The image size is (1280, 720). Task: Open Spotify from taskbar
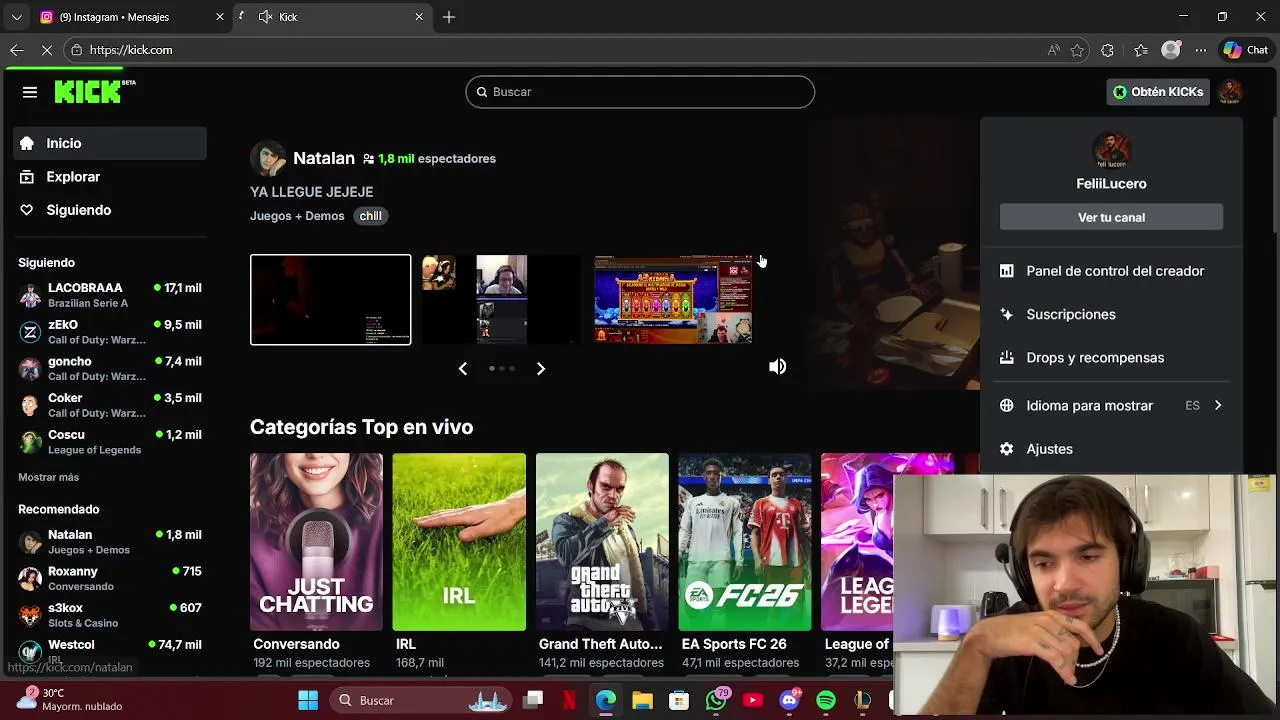tap(826, 700)
